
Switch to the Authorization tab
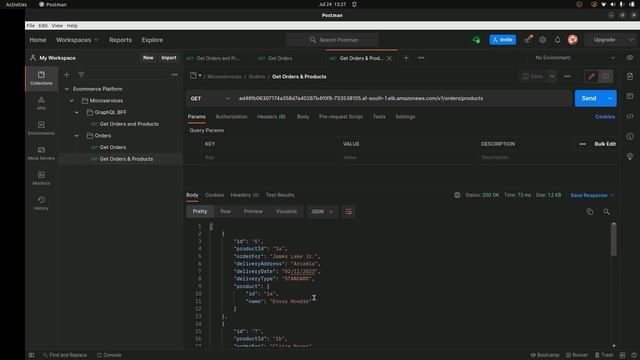tap(231, 117)
